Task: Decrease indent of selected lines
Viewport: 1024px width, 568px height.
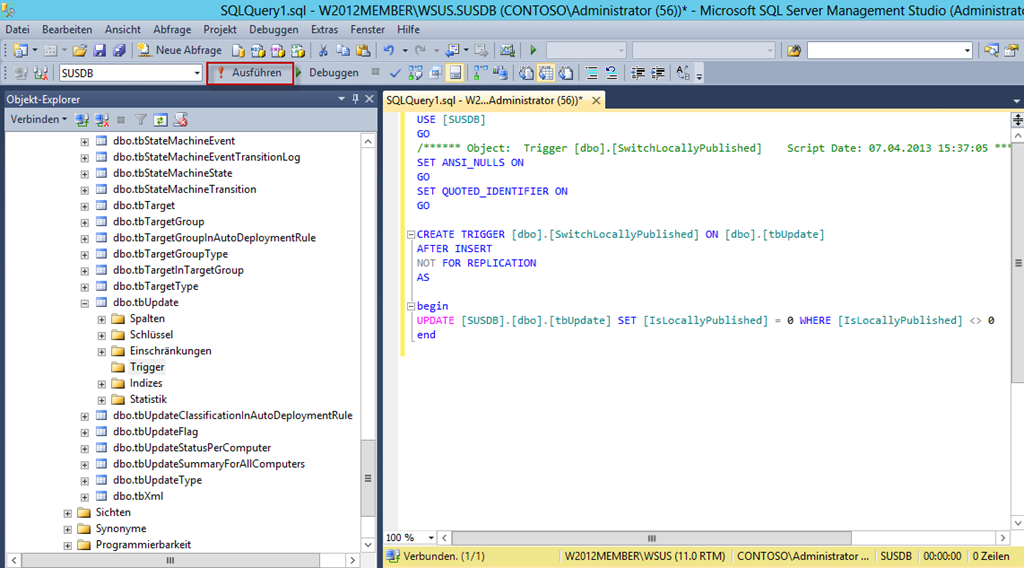Action: pos(637,73)
